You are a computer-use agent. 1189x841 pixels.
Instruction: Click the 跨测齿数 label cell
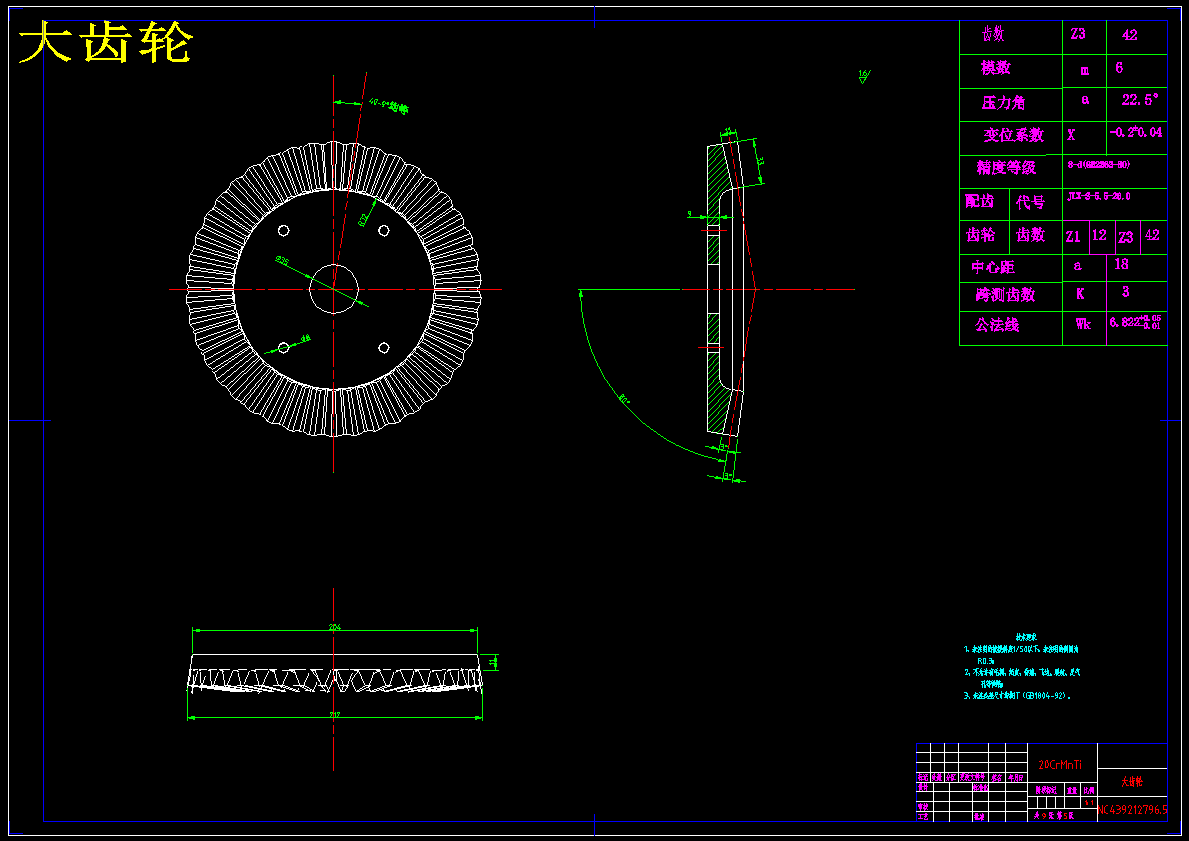point(1005,295)
